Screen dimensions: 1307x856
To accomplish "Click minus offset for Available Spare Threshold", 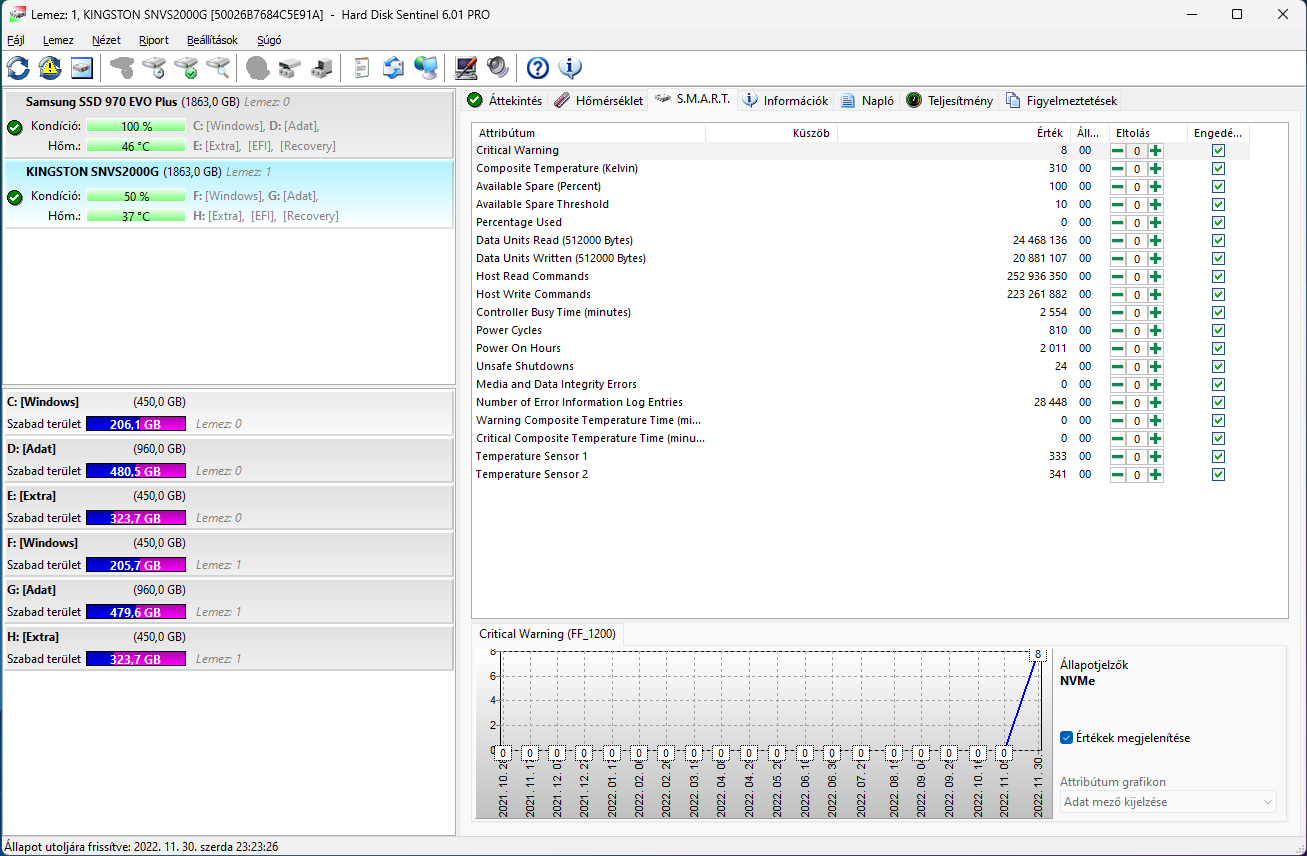I will 1118,204.
